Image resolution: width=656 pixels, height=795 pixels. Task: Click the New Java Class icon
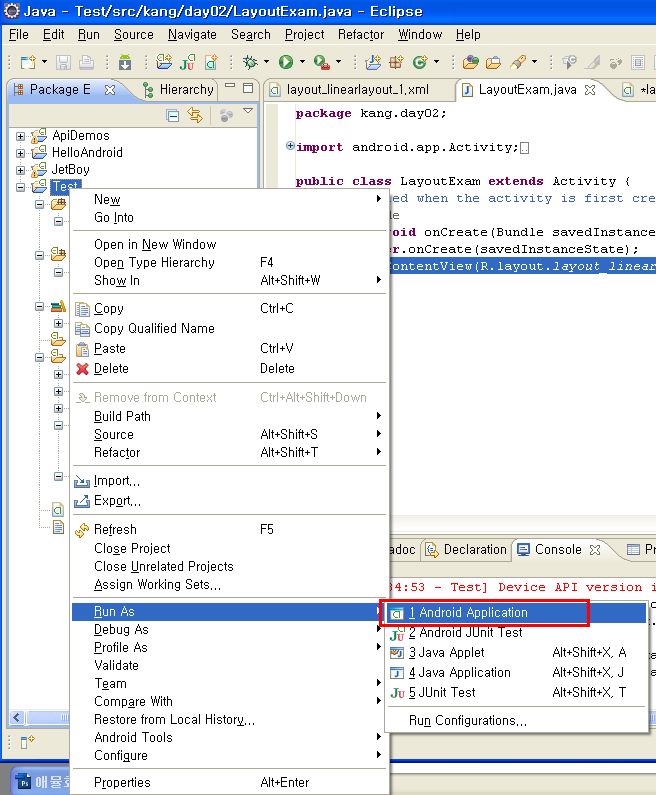(x=420, y=62)
